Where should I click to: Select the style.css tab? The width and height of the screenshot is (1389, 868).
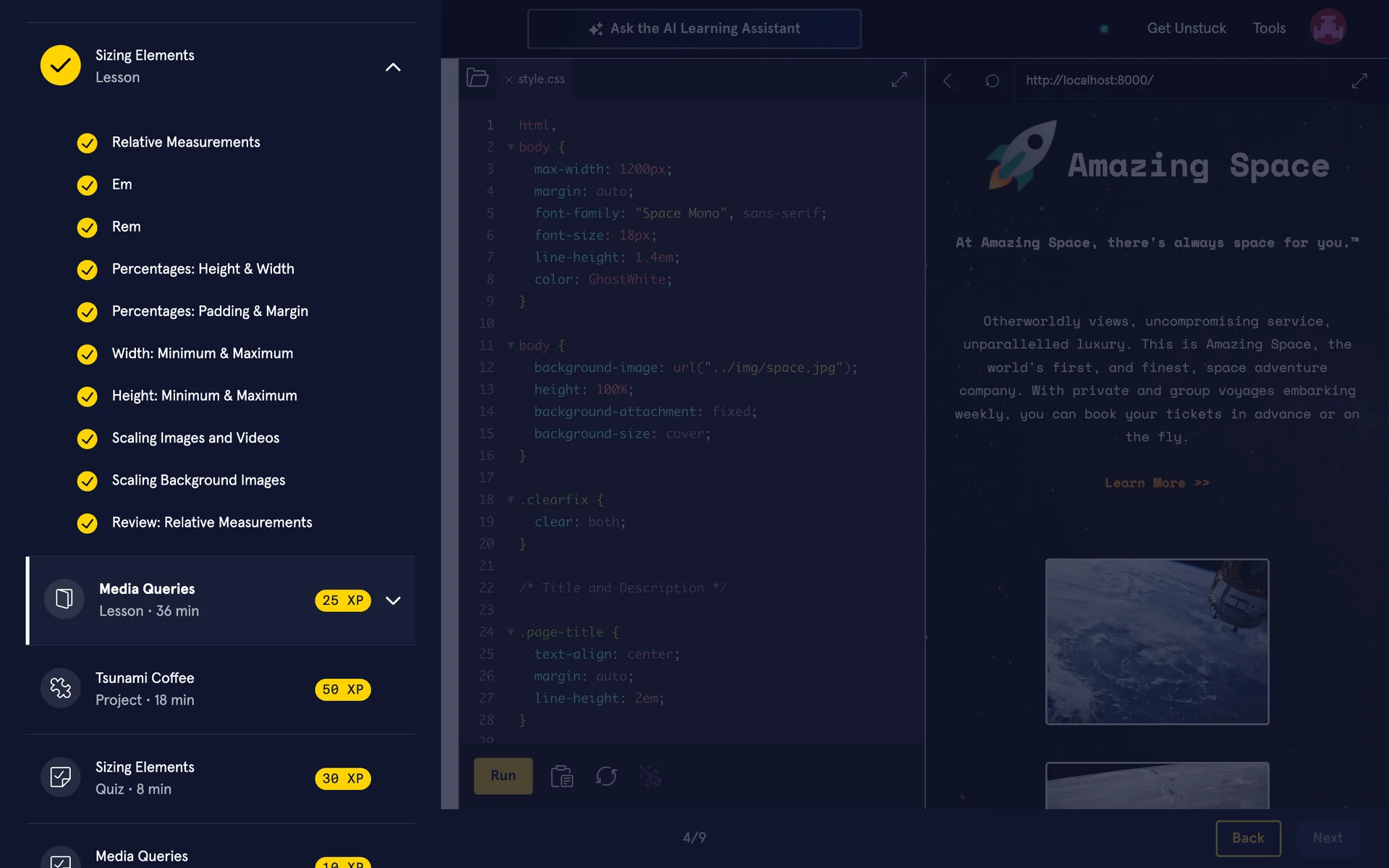coord(541,79)
